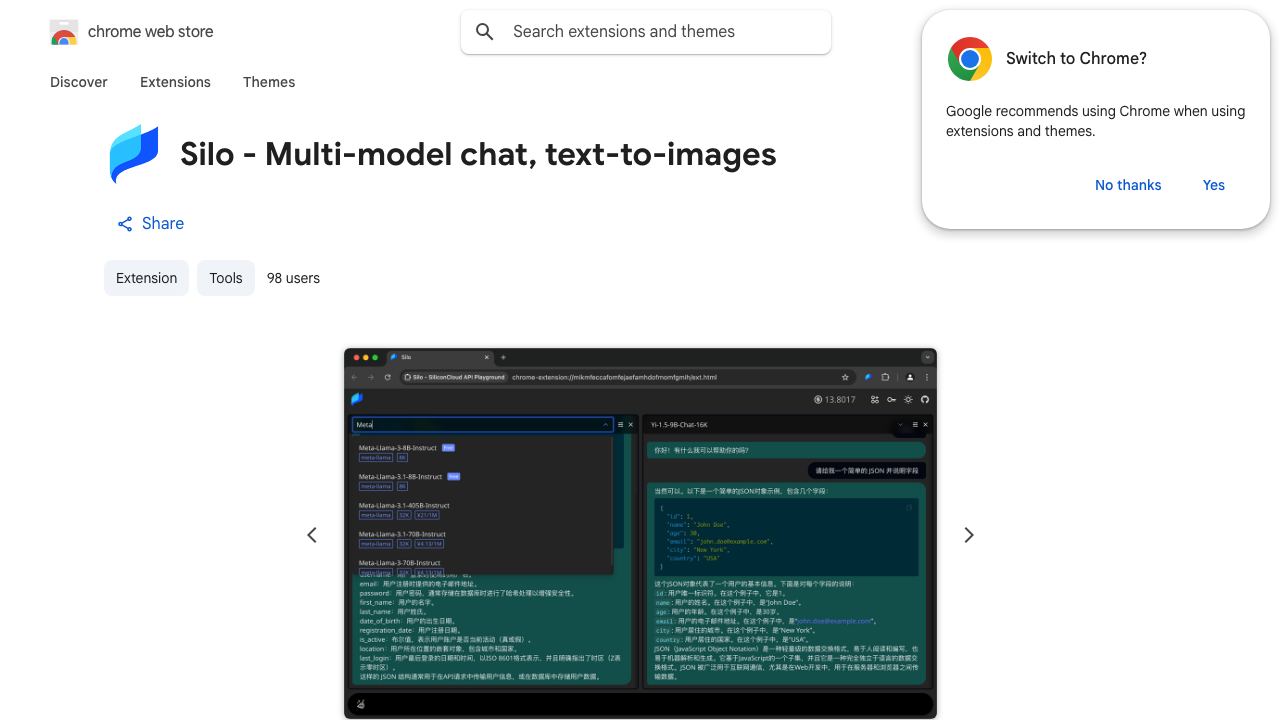The height and width of the screenshot is (720, 1280).
Task: Share the Silo extension
Action: pyautogui.click(x=150, y=223)
